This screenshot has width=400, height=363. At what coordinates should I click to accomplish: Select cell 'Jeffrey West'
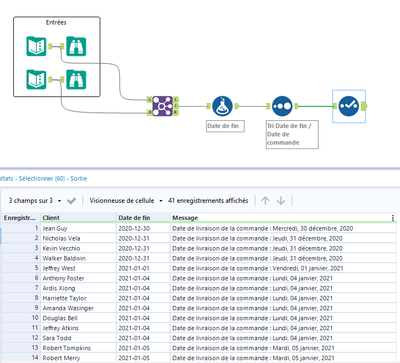point(78,268)
